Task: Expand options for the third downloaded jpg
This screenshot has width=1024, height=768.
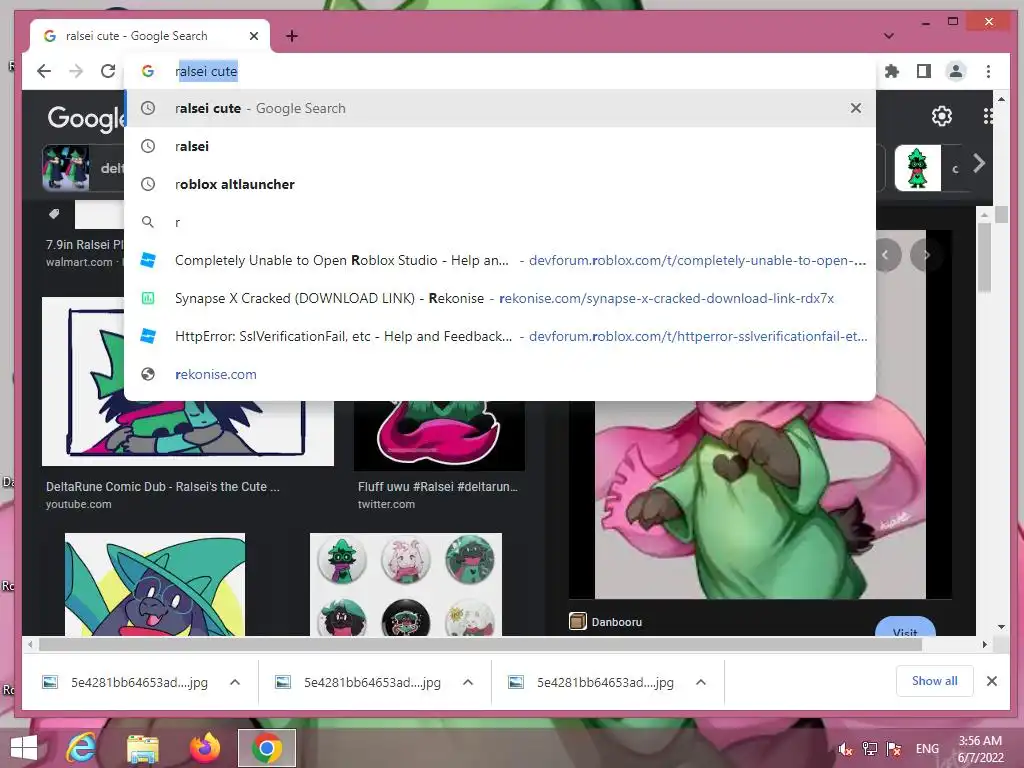Action: [701, 682]
